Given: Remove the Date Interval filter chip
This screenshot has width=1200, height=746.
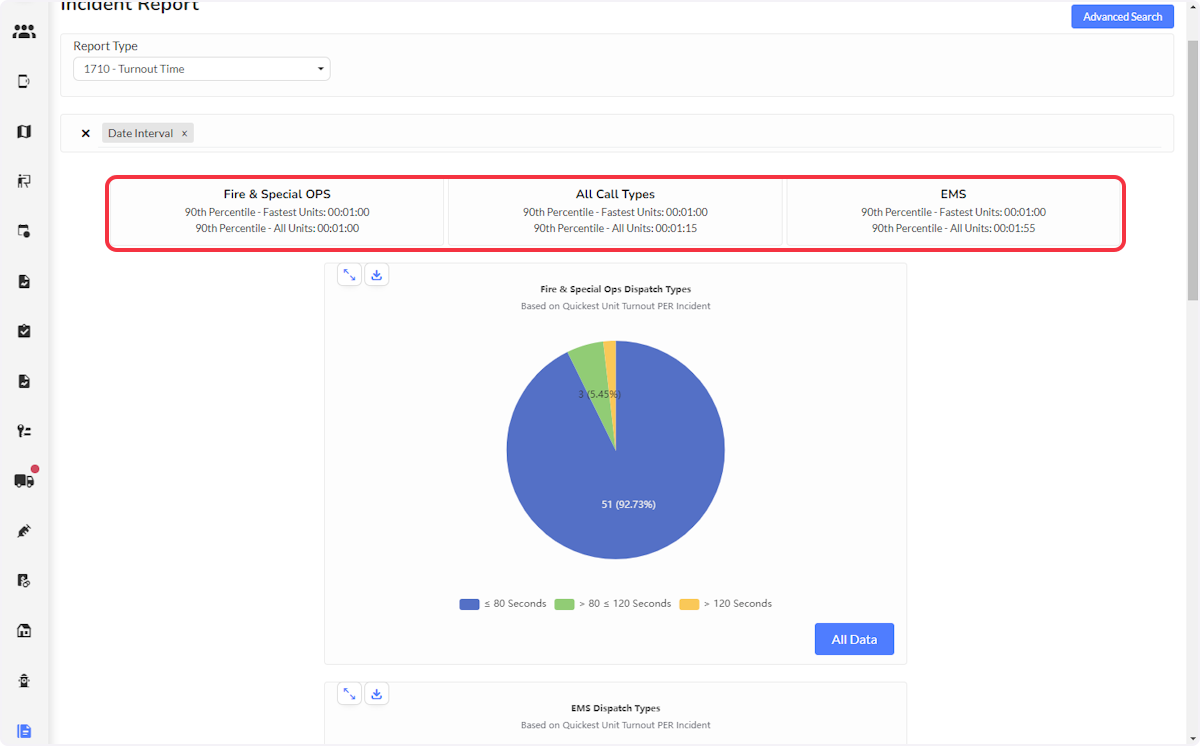Looking at the screenshot, I should tap(184, 133).
